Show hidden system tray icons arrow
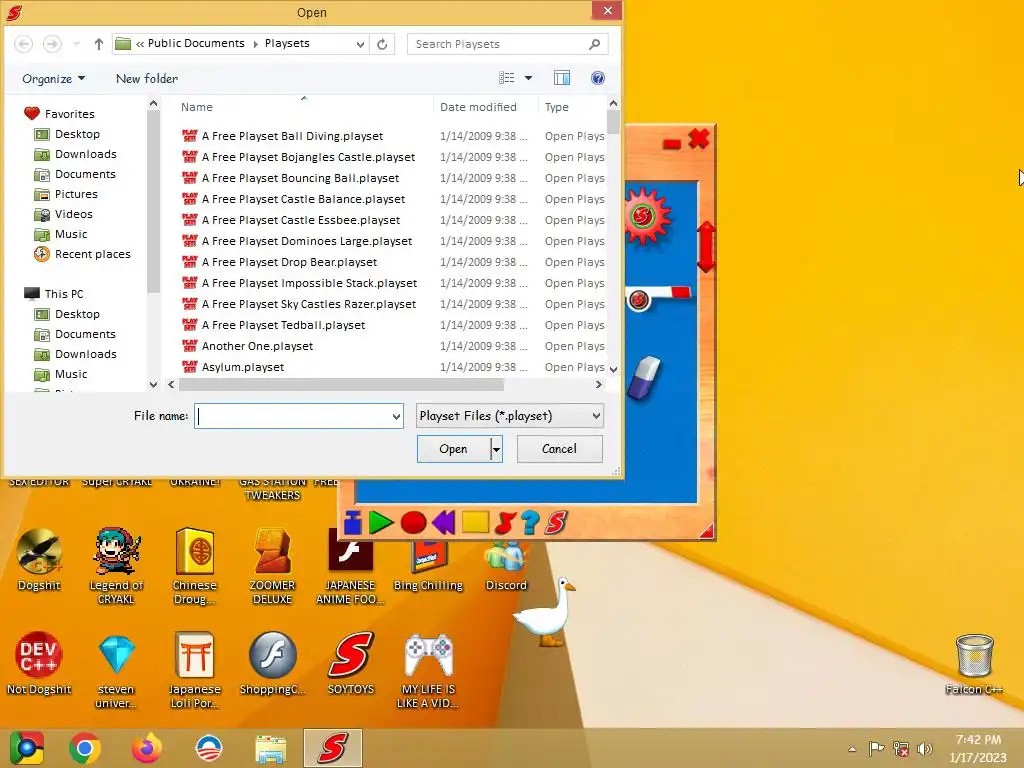The height and width of the screenshot is (768, 1024). (x=852, y=749)
